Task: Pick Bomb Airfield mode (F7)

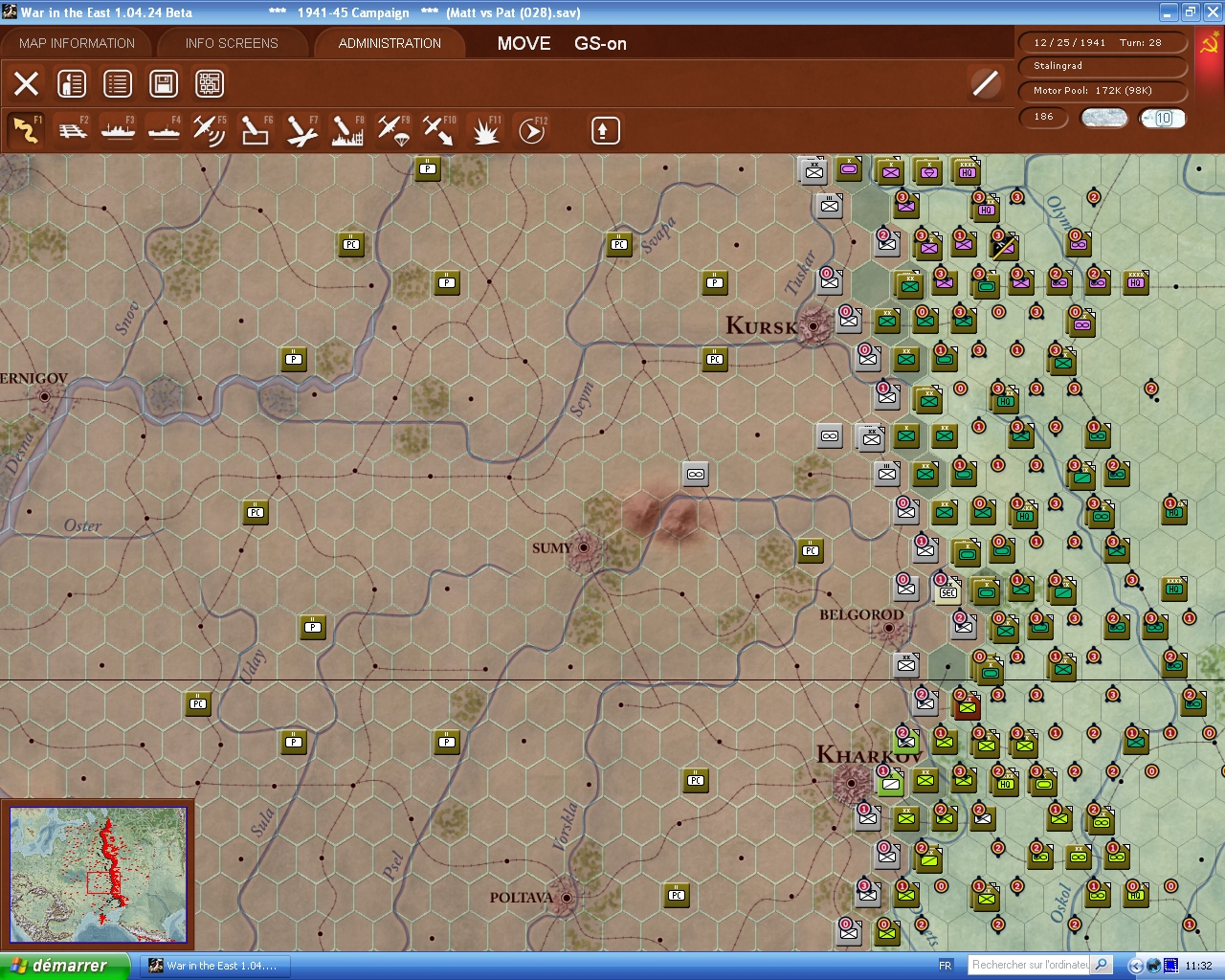Action: [x=301, y=130]
